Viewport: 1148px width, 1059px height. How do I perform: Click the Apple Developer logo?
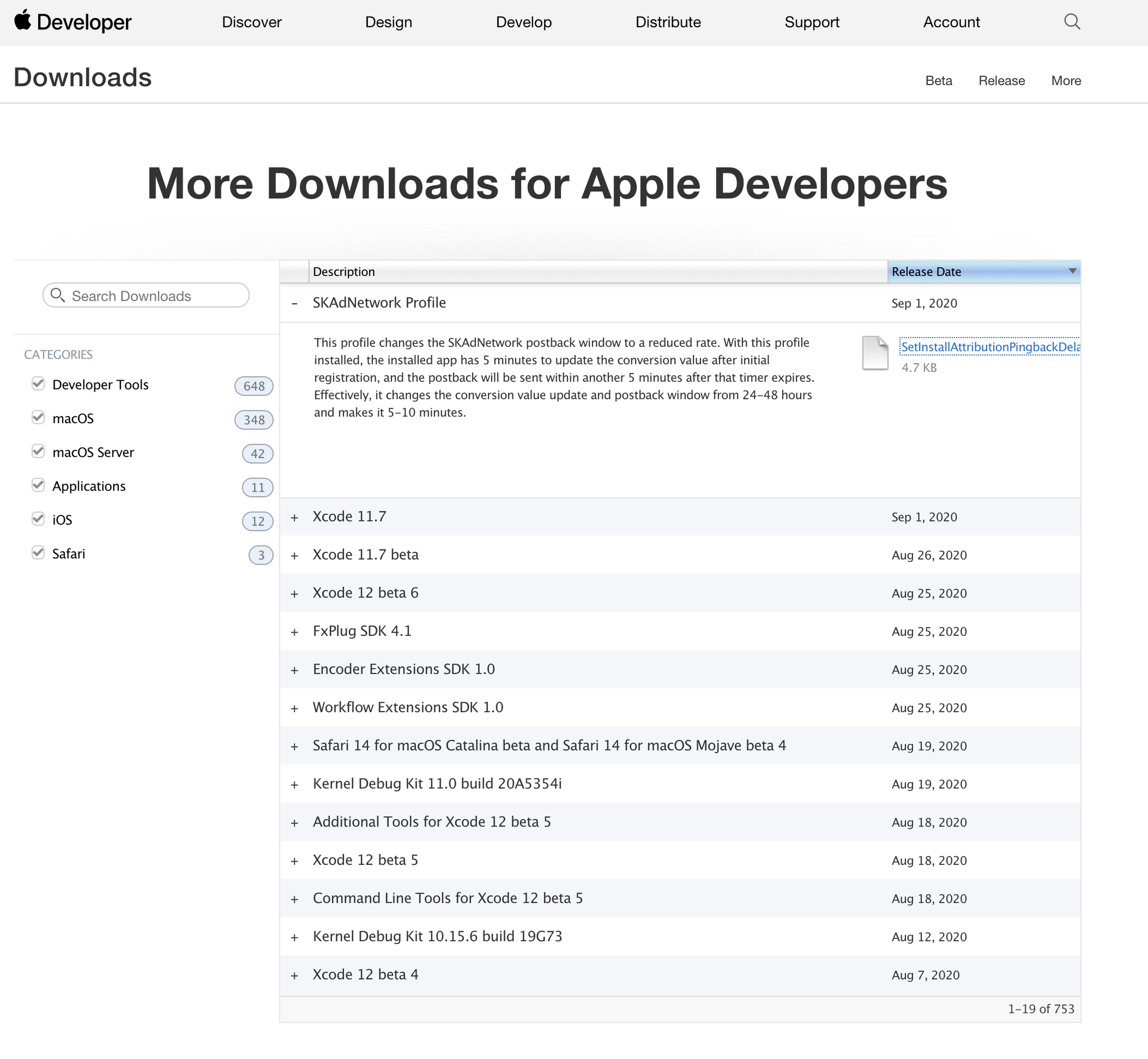73,22
